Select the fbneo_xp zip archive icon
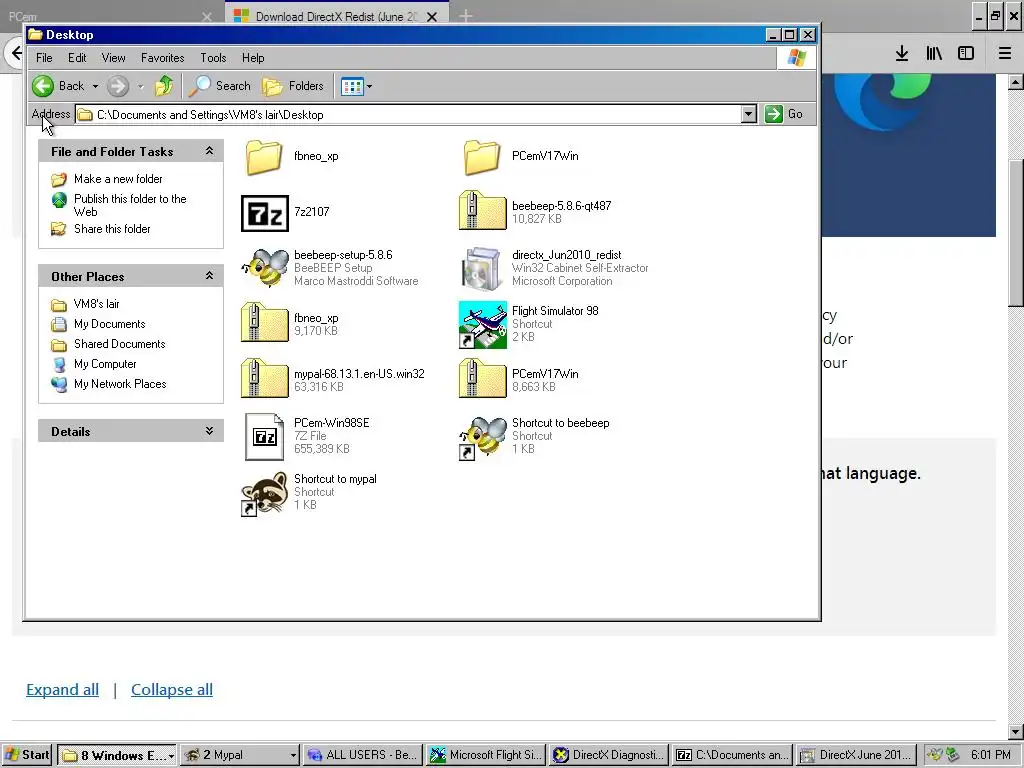Viewport: 1024px width, 768px height. click(264, 323)
